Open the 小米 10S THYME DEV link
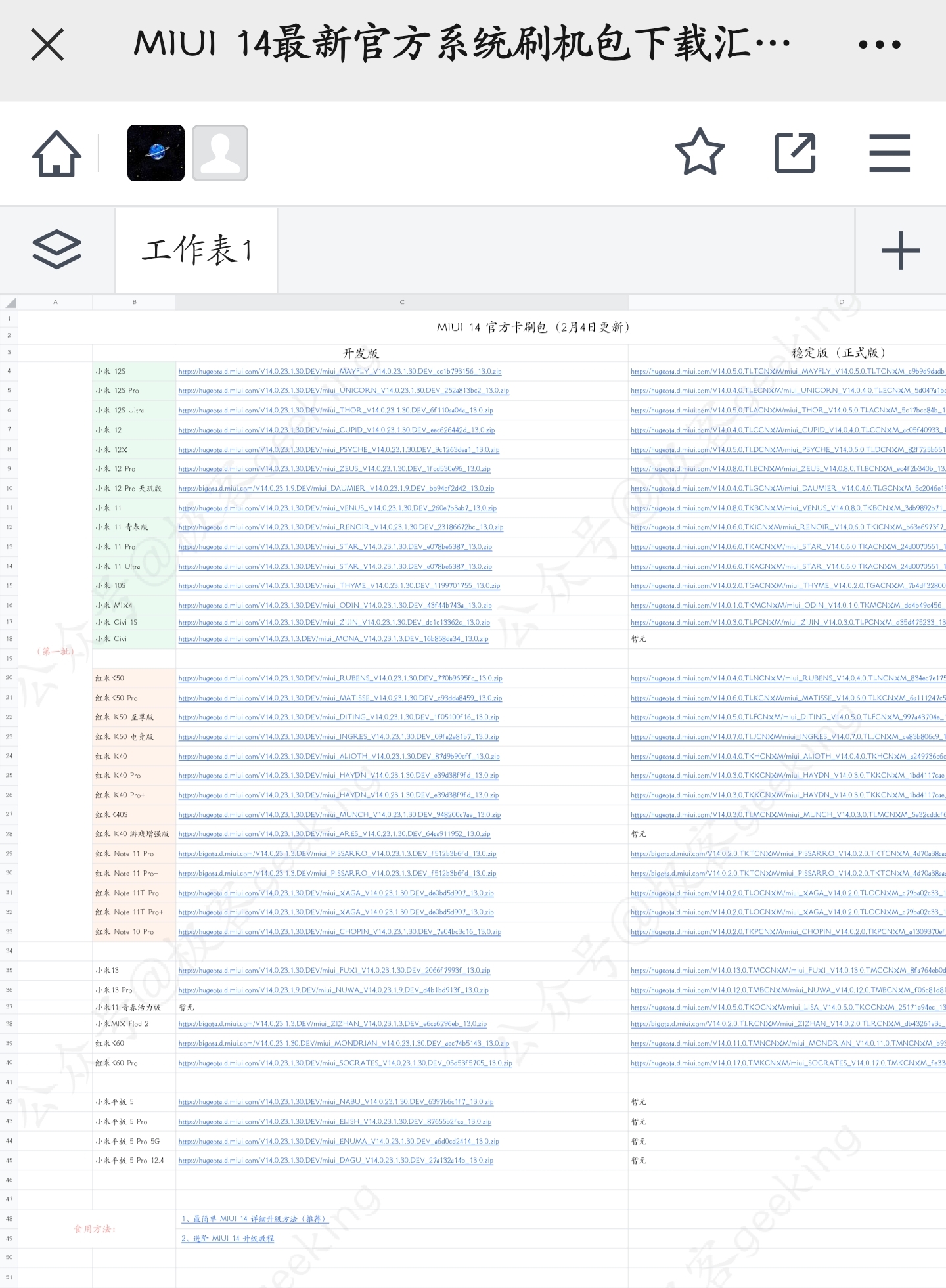This screenshot has height=1288, width=946. pyautogui.click(x=339, y=586)
